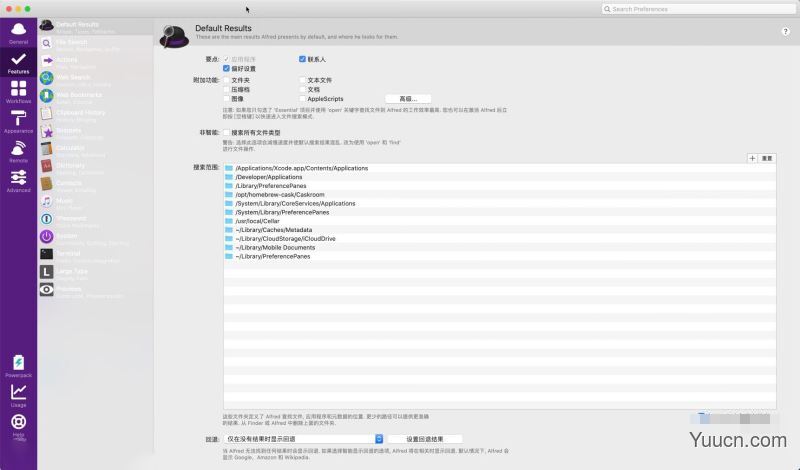This screenshot has height=470, width=800.
Task: Select the Features tab in sidebar
Action: (18, 62)
